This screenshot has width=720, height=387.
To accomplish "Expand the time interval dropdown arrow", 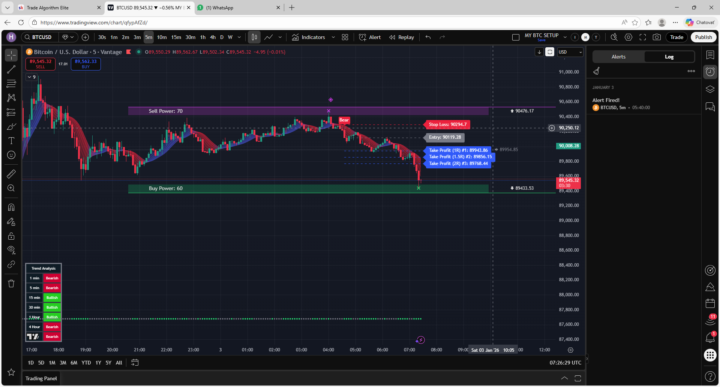I will coord(239,37).
